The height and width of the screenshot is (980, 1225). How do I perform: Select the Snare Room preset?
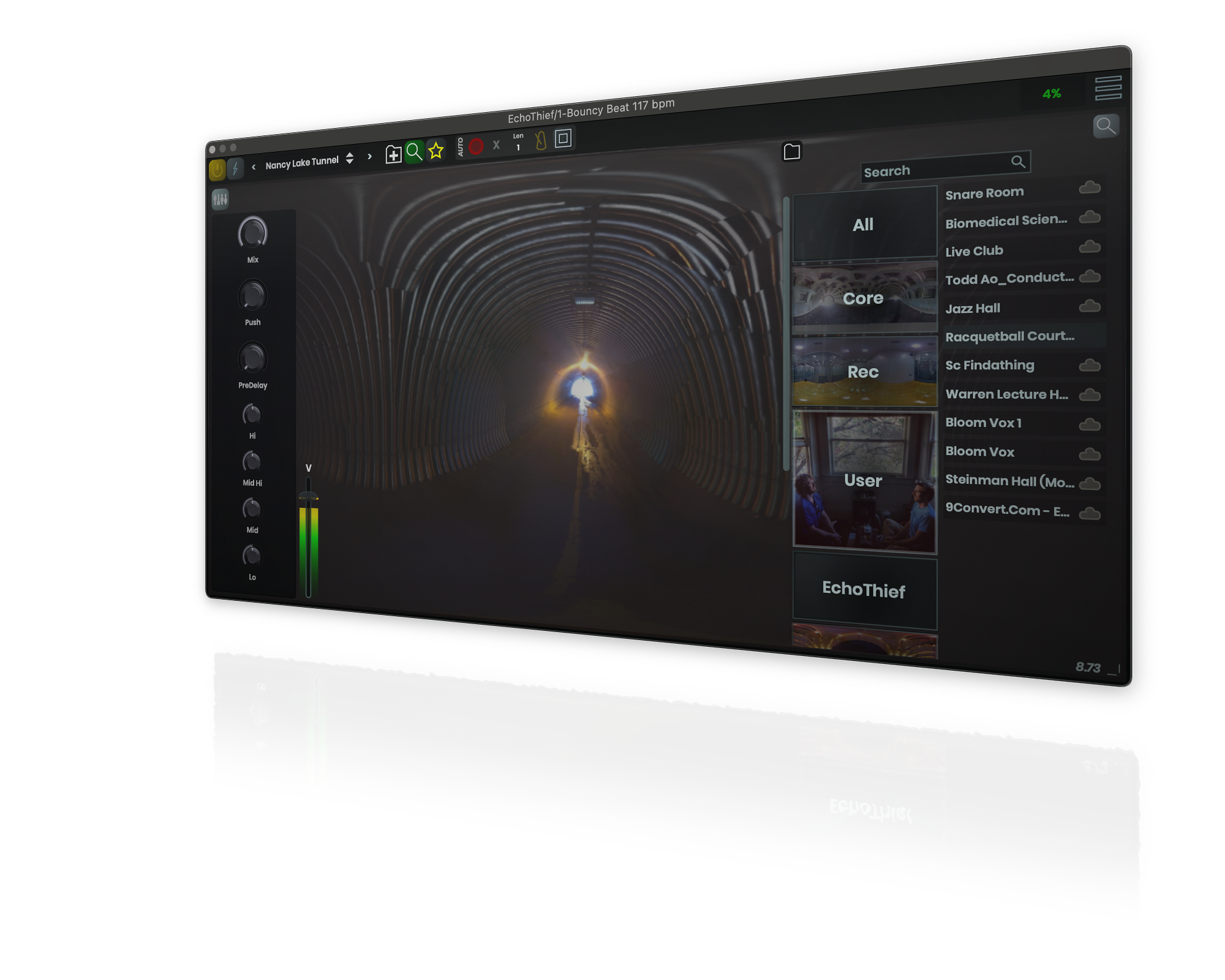[x=1024, y=191]
